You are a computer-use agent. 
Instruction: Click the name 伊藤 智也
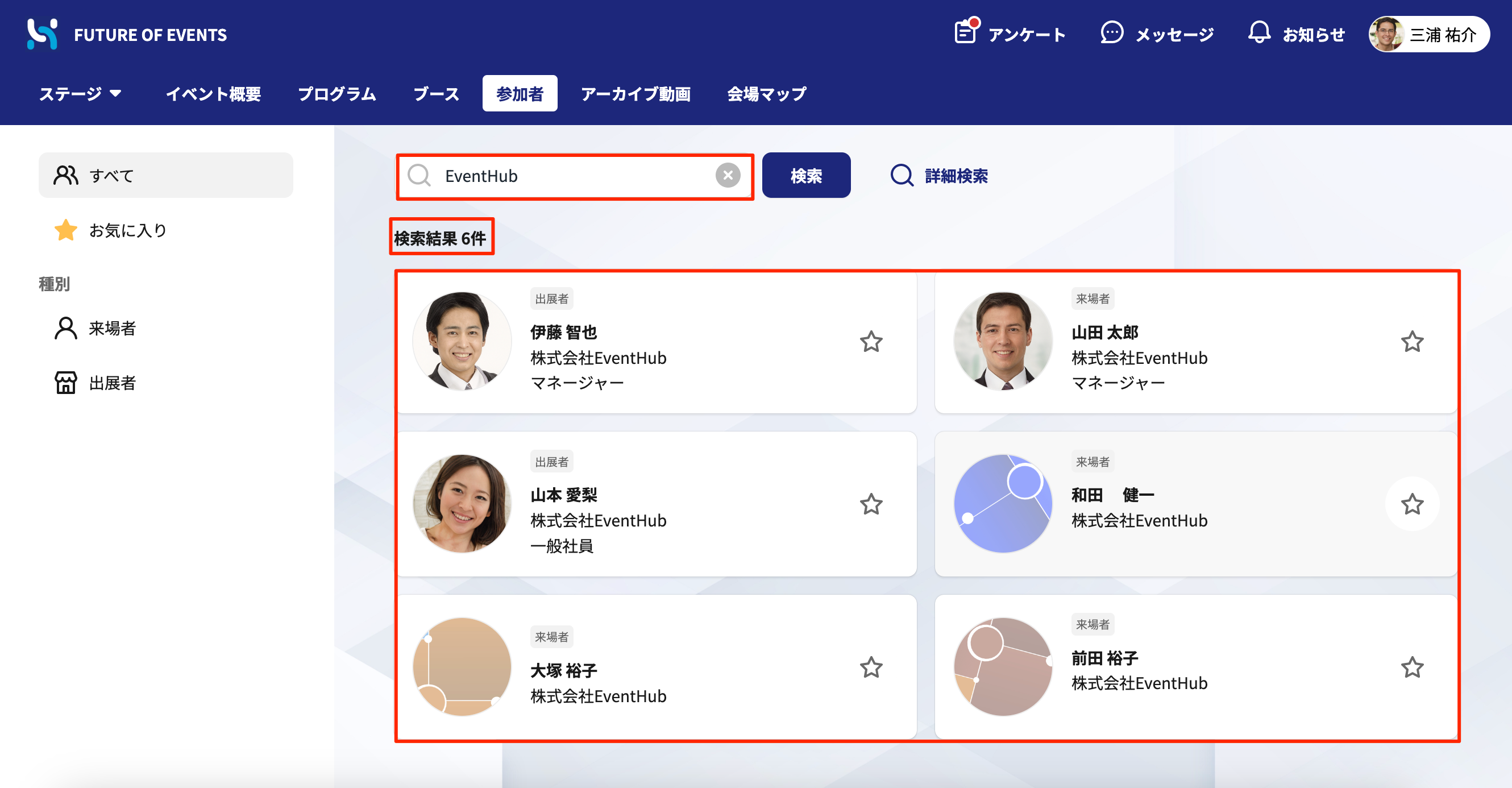pyautogui.click(x=563, y=333)
